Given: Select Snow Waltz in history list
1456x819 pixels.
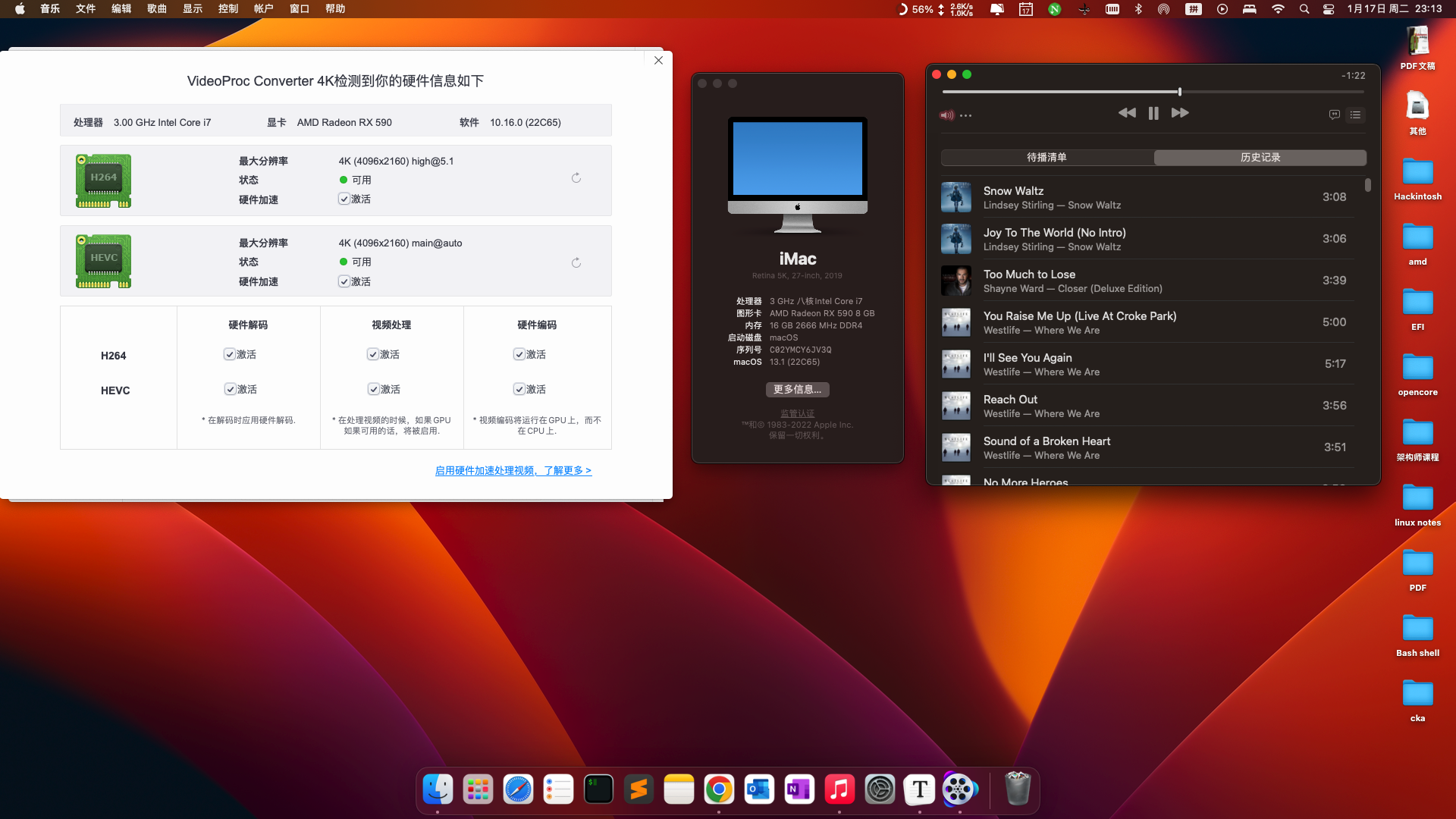Looking at the screenshot, I should [x=1146, y=197].
